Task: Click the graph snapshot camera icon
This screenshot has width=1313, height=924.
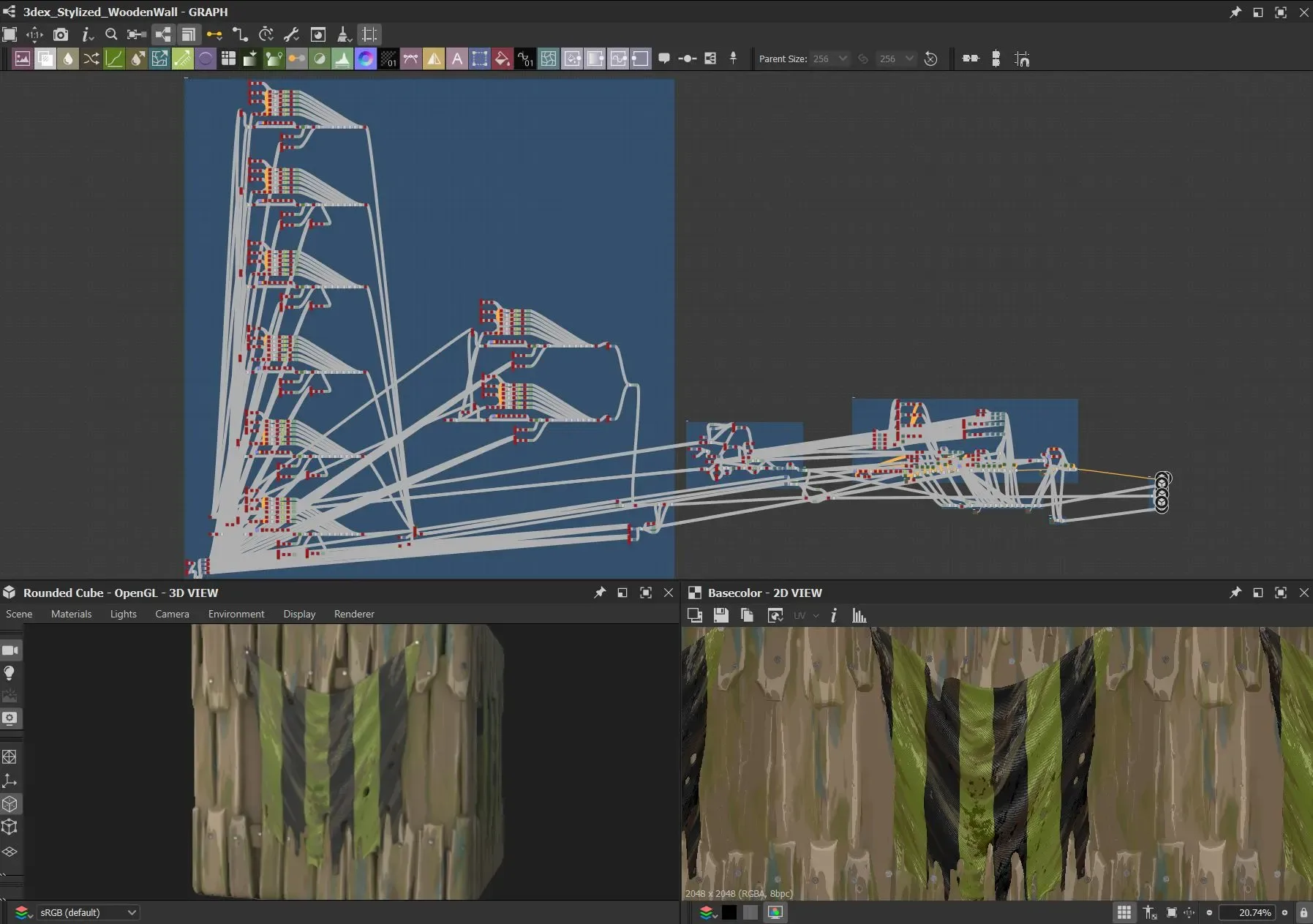Action: [61, 34]
